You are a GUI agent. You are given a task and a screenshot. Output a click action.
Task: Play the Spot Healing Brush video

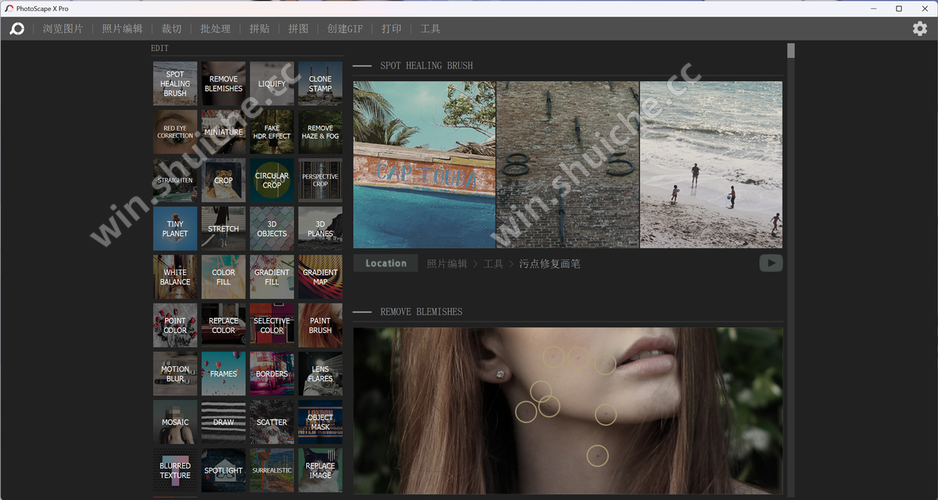(x=770, y=264)
